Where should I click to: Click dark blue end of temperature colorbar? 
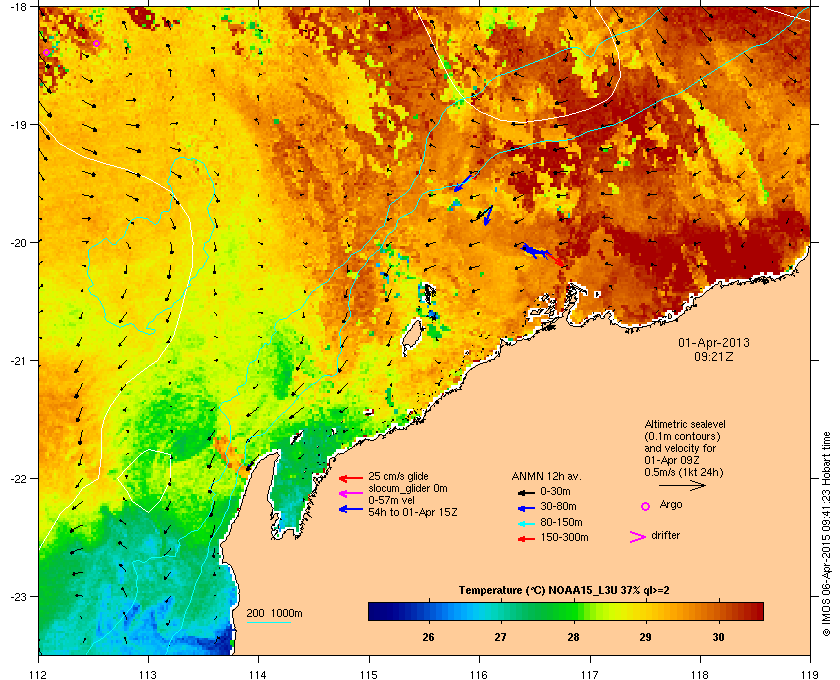(376, 611)
